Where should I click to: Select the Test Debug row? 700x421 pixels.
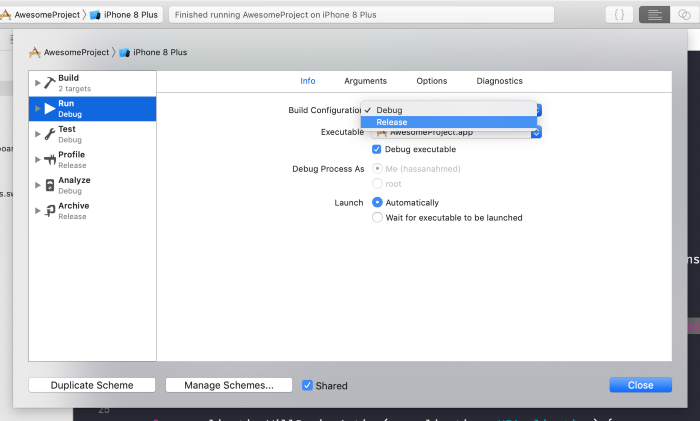pos(92,134)
